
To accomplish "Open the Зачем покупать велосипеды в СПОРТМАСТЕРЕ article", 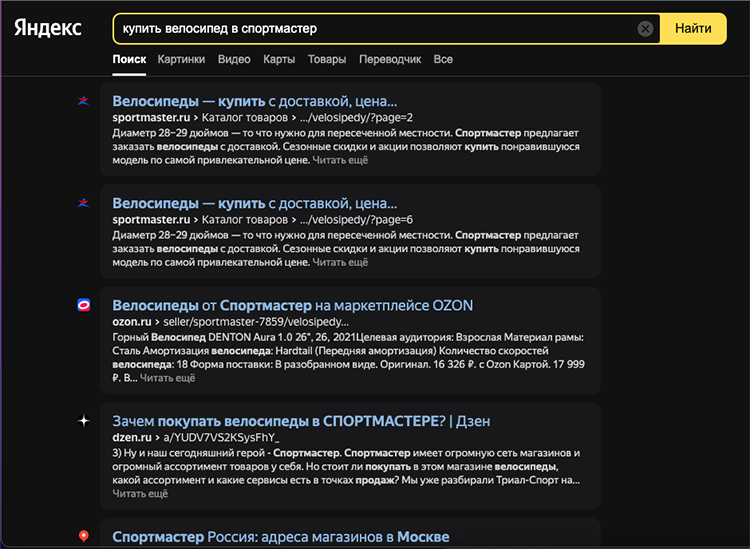I will (x=301, y=421).
